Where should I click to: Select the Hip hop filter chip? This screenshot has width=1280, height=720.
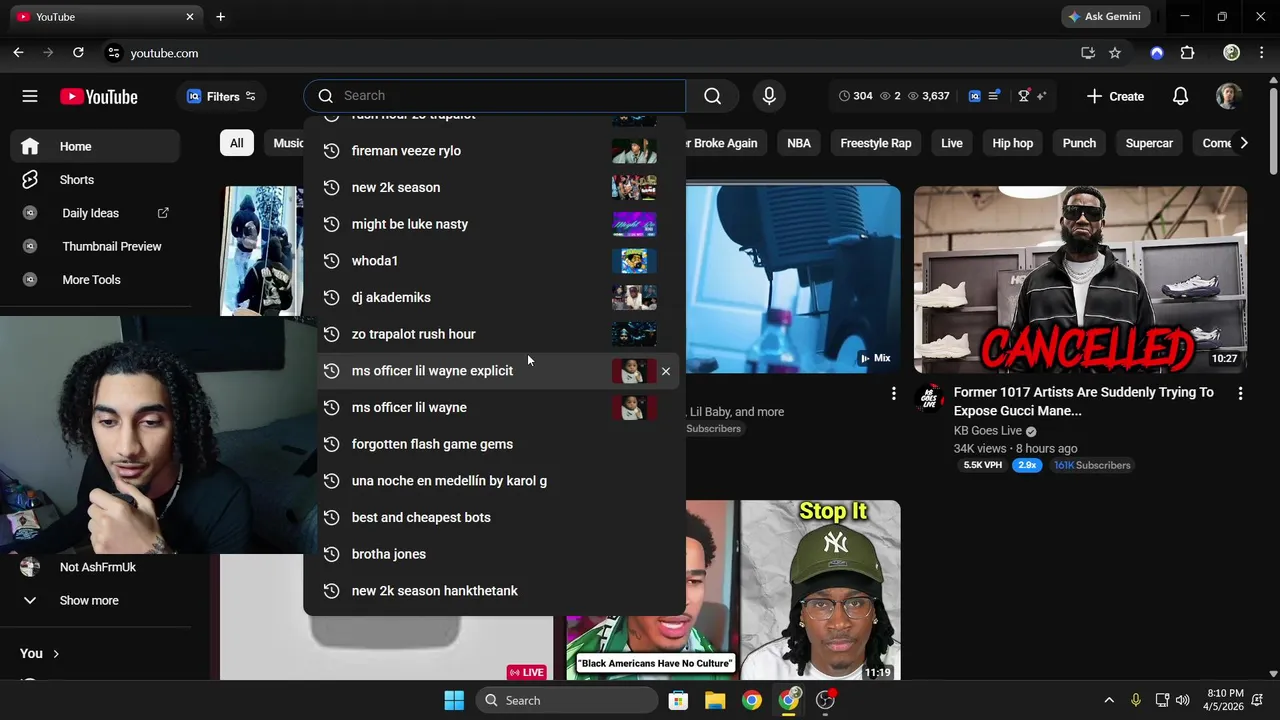click(1012, 143)
